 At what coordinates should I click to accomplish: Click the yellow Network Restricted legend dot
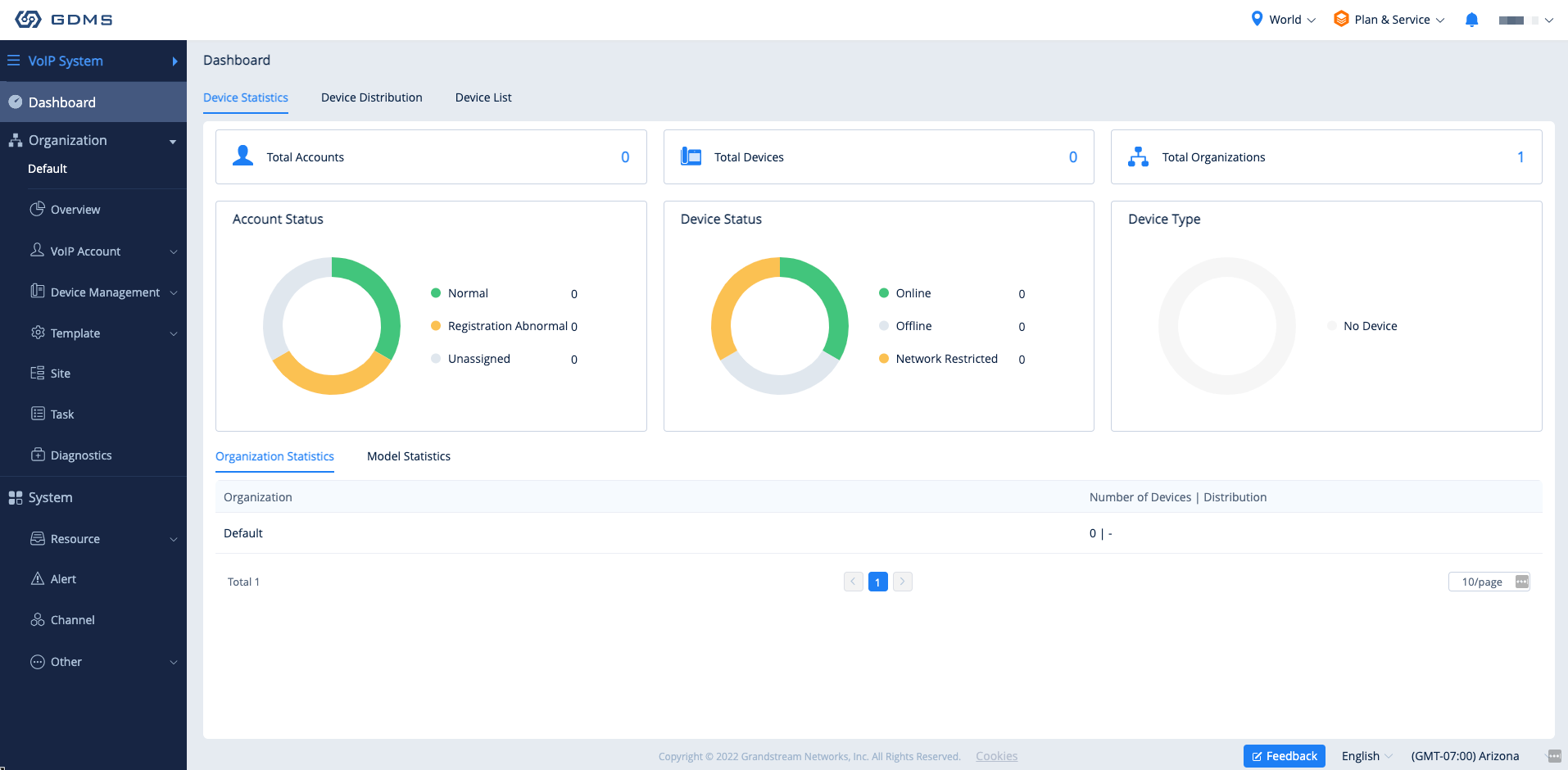[x=884, y=359]
